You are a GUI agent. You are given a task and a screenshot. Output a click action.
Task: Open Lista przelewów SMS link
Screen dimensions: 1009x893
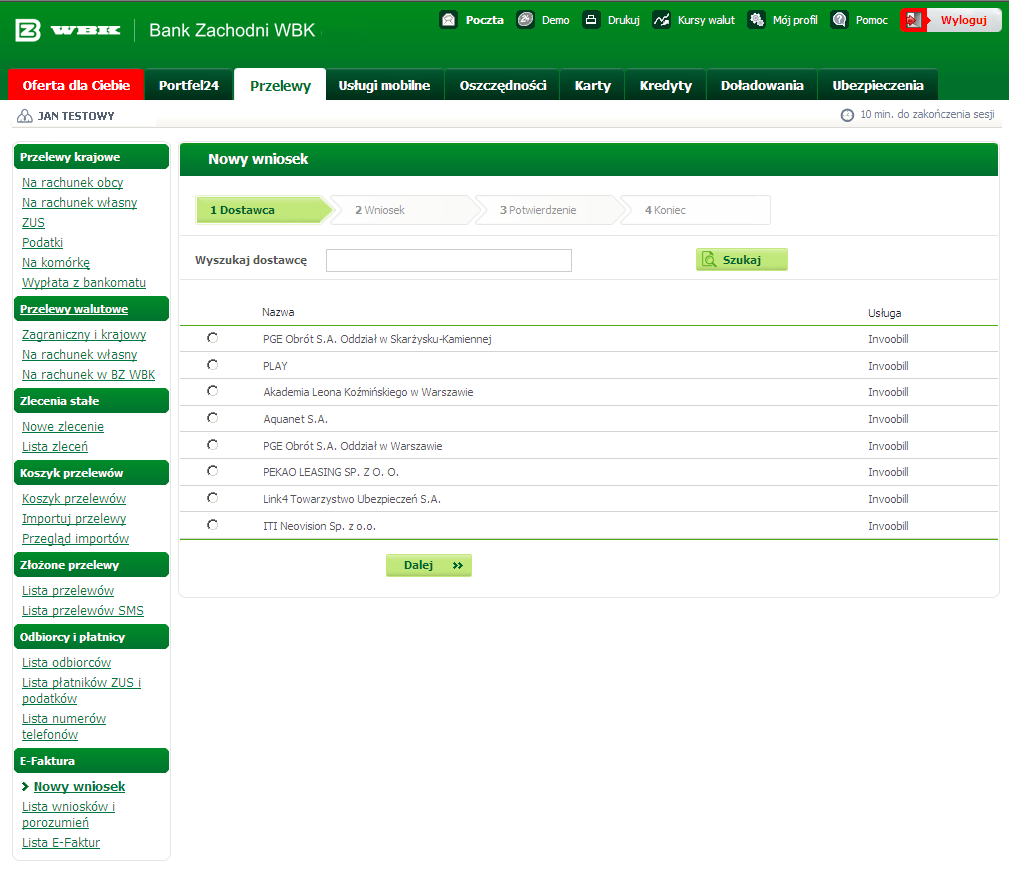(x=82, y=611)
